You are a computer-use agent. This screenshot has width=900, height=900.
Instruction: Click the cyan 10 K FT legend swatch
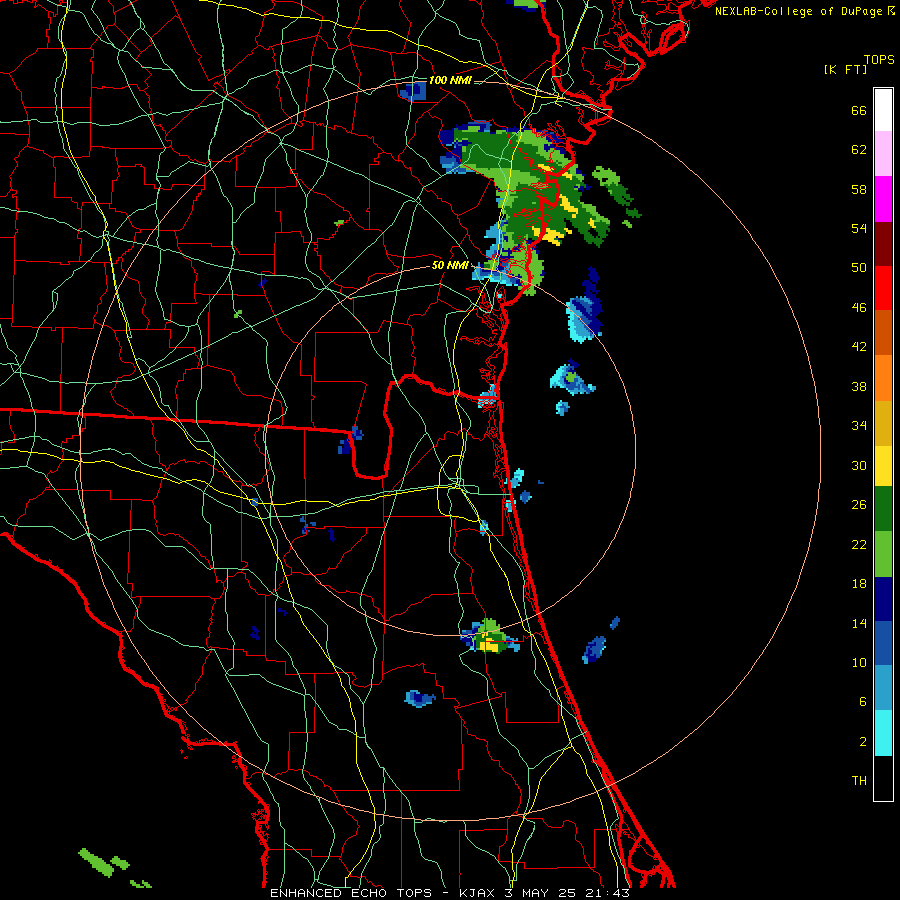tap(883, 733)
